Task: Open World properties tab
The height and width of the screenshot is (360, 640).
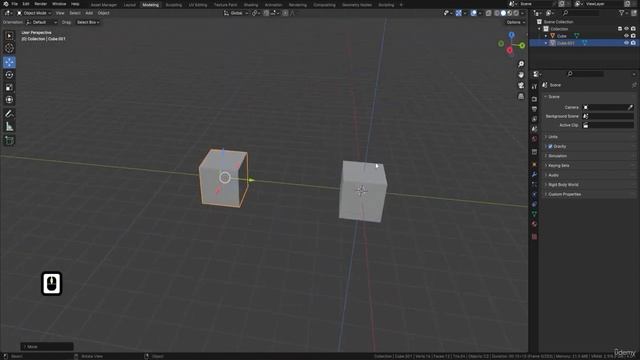Action: pyautogui.click(x=534, y=139)
